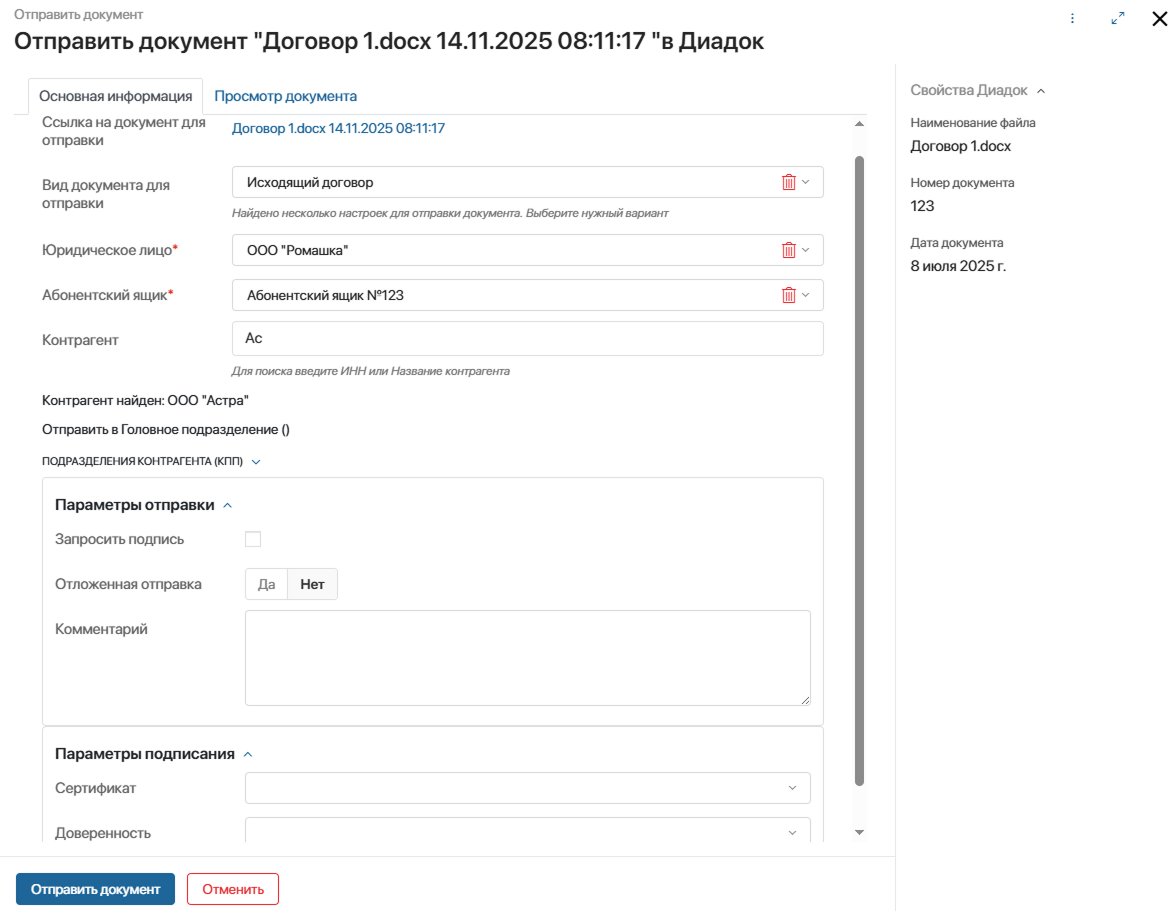This screenshot has height=911, width=1173.
Task: Open Вид документа dropdown arrow
Action: tap(806, 182)
